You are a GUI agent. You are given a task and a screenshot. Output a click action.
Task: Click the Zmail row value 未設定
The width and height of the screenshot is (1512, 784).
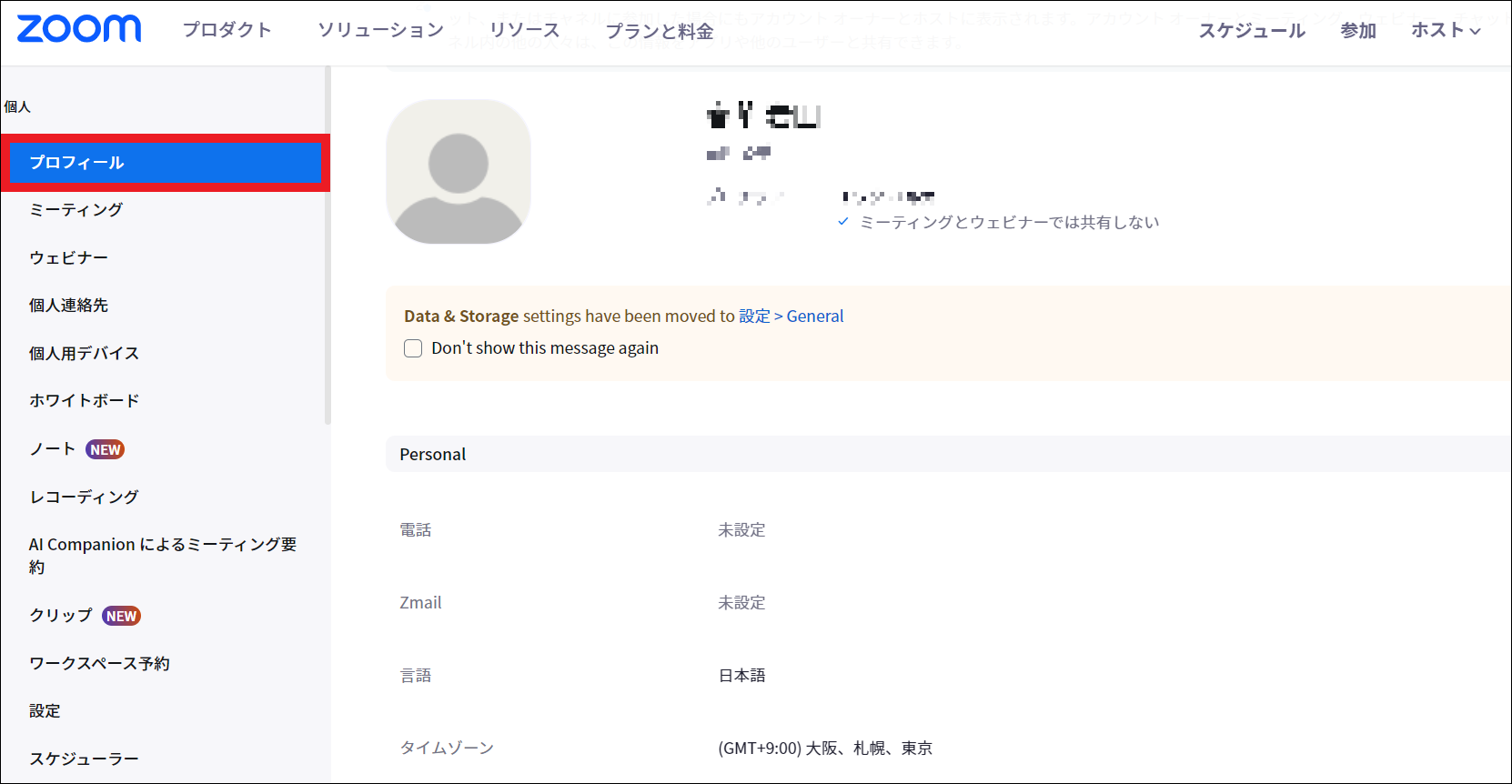pos(741,603)
